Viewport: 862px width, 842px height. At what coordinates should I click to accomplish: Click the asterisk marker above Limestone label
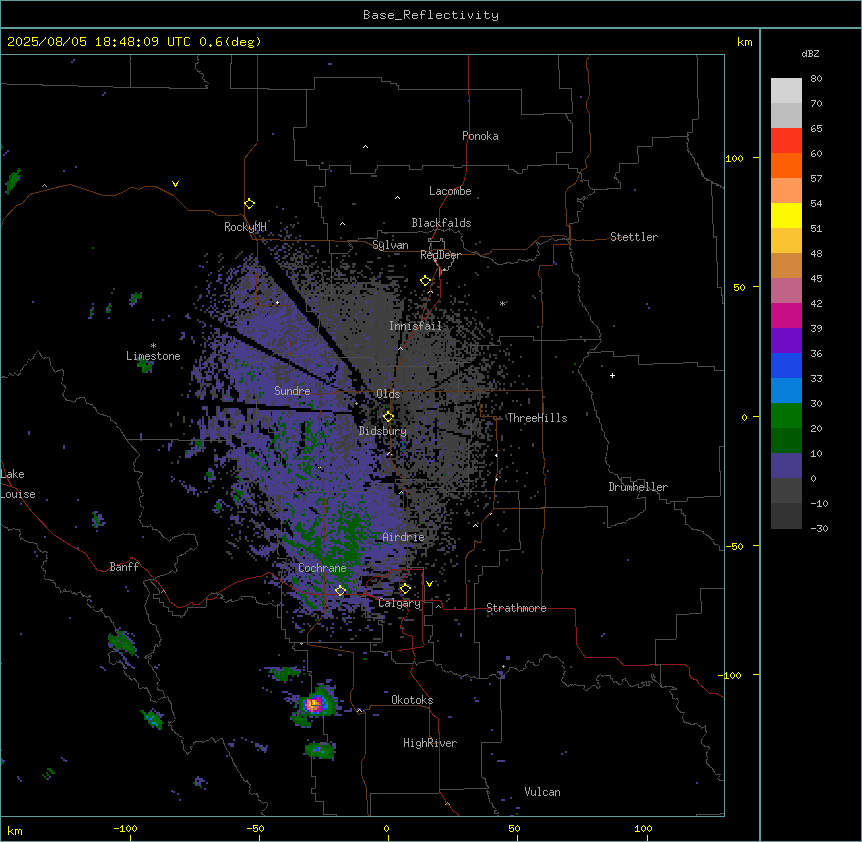[x=153, y=345]
